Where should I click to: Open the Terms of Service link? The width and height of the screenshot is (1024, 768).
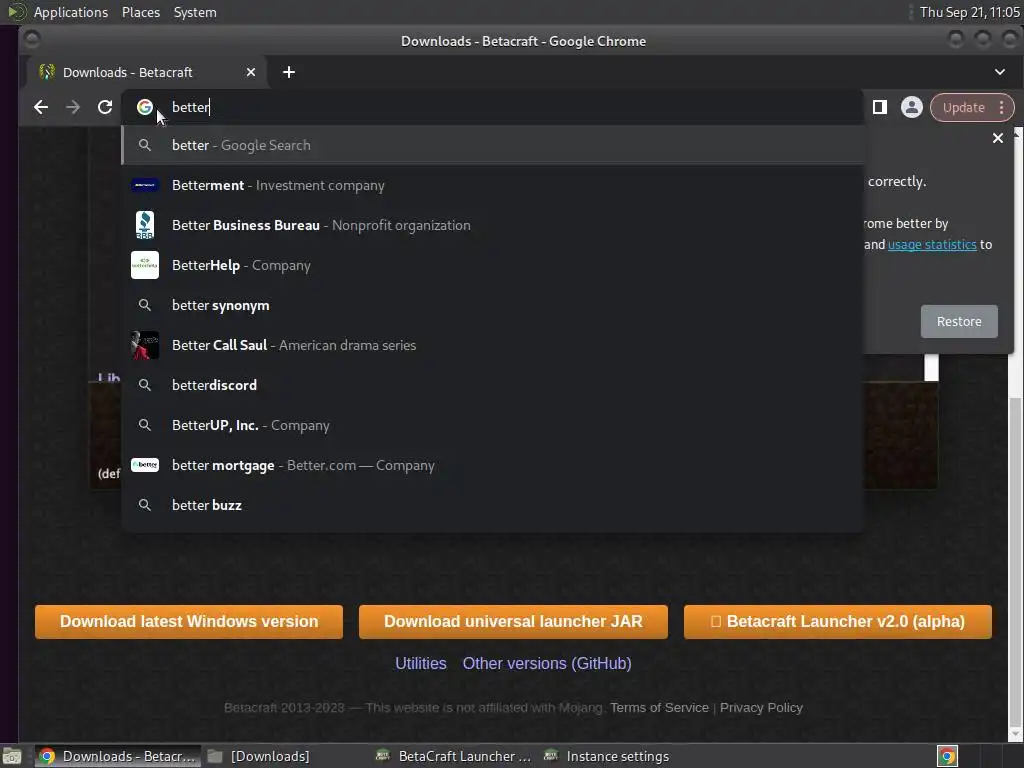click(659, 707)
